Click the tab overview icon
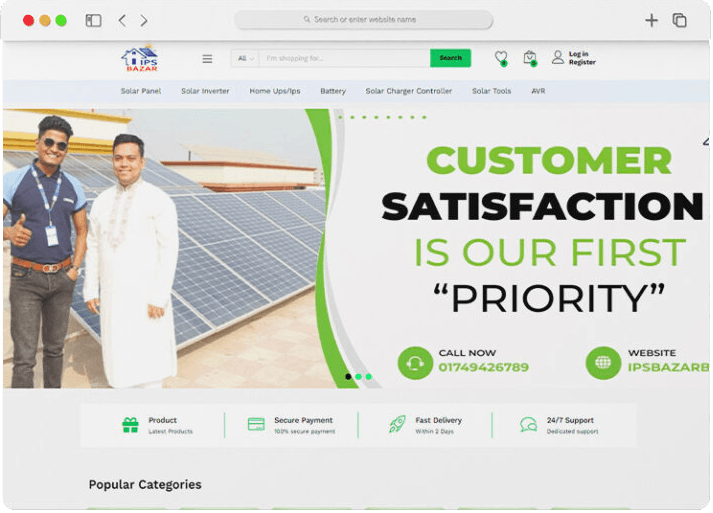 pyautogui.click(x=679, y=20)
